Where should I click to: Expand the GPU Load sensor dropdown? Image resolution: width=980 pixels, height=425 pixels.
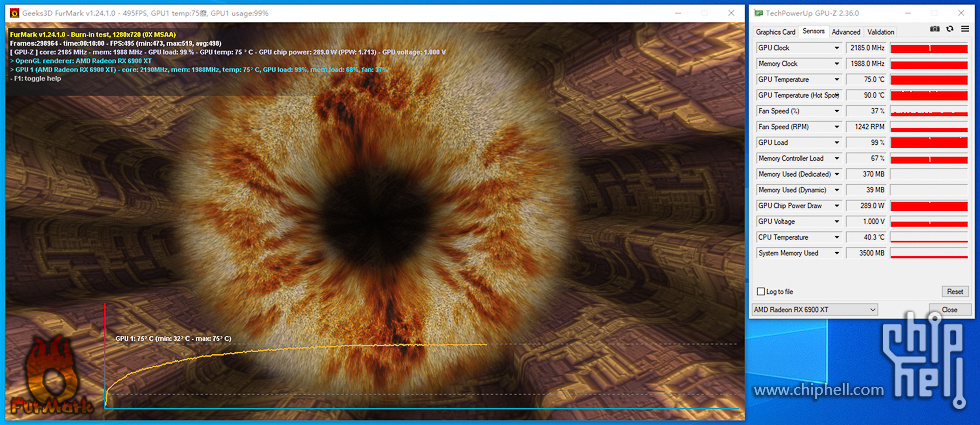836,142
